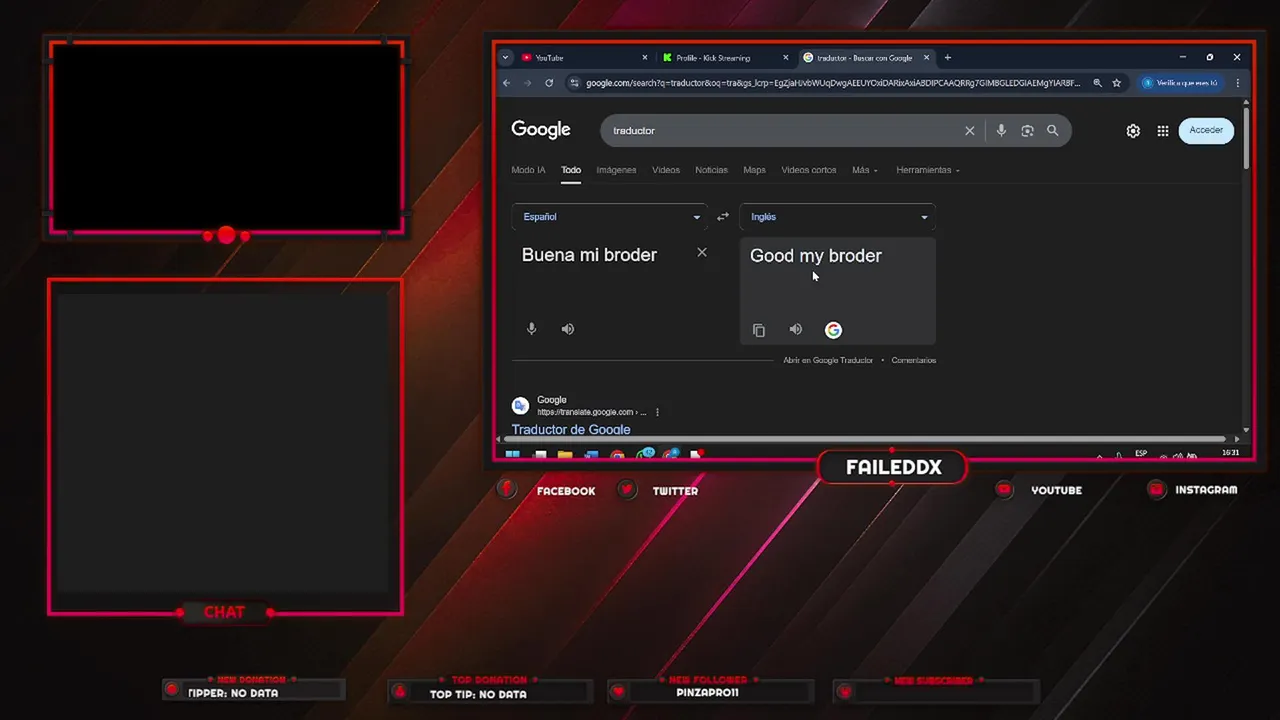This screenshot has width=1280, height=720.
Task: Start voice search with microphone
Action: coord(1001,131)
